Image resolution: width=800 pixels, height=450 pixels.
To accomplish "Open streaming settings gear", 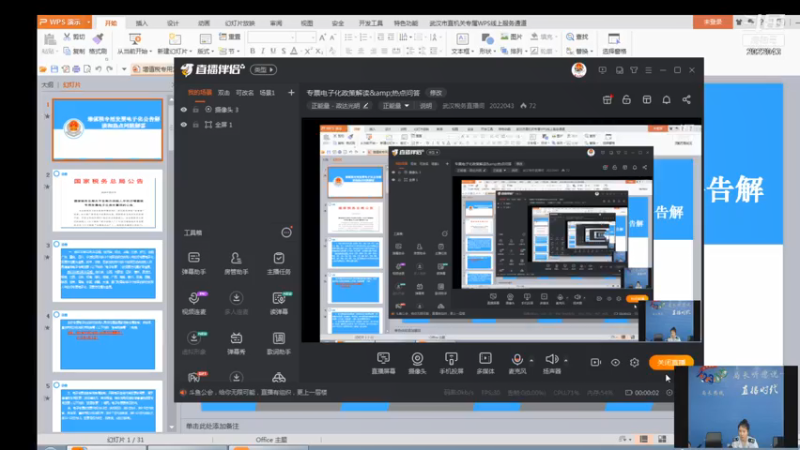I will (634, 362).
